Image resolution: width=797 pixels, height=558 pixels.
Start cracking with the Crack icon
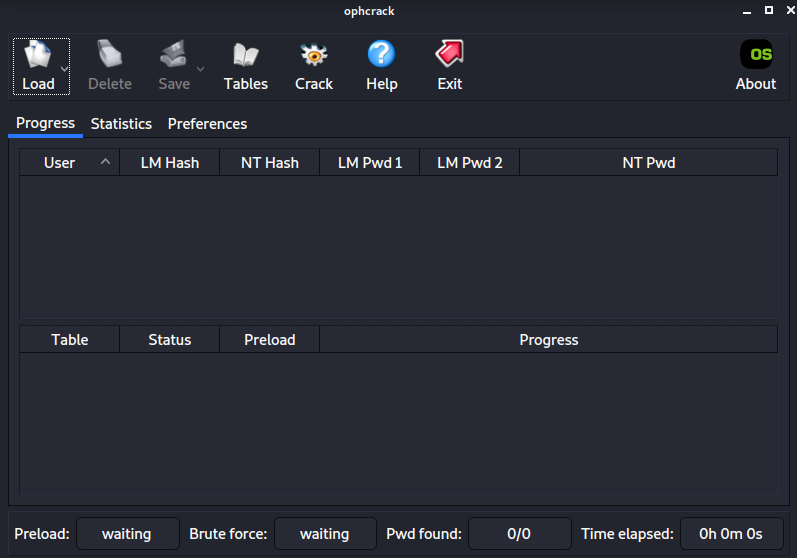pyautogui.click(x=313, y=54)
